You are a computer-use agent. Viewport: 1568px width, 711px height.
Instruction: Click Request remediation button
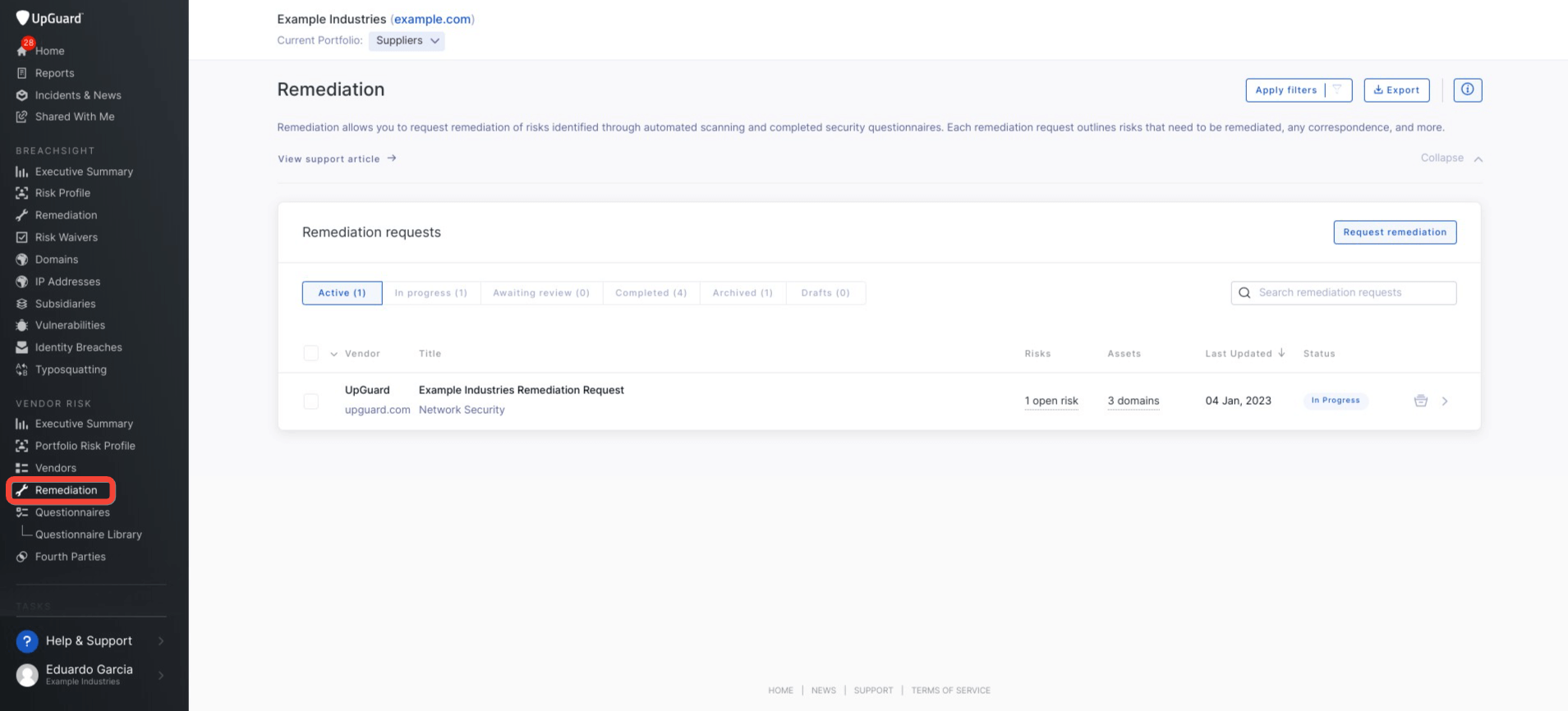pyautogui.click(x=1395, y=232)
